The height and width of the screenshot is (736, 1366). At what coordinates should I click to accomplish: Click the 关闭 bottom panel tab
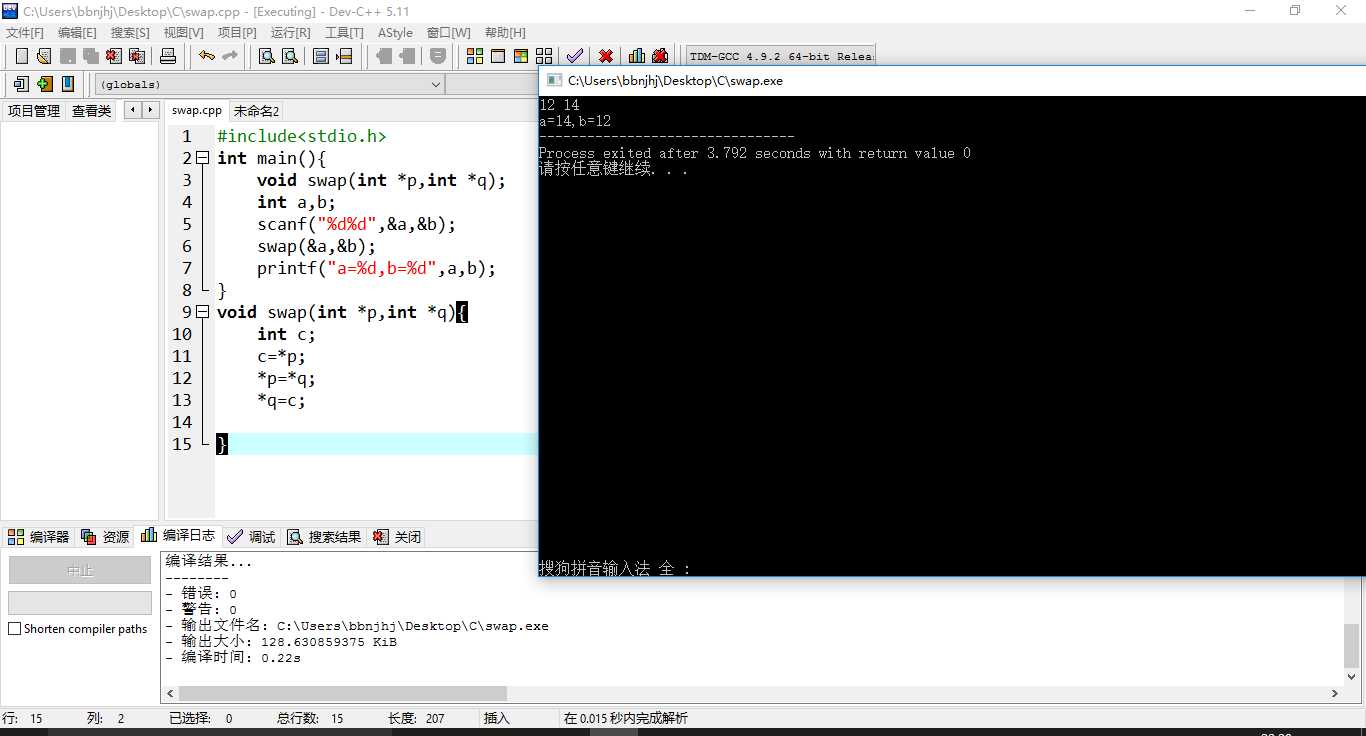coord(398,537)
